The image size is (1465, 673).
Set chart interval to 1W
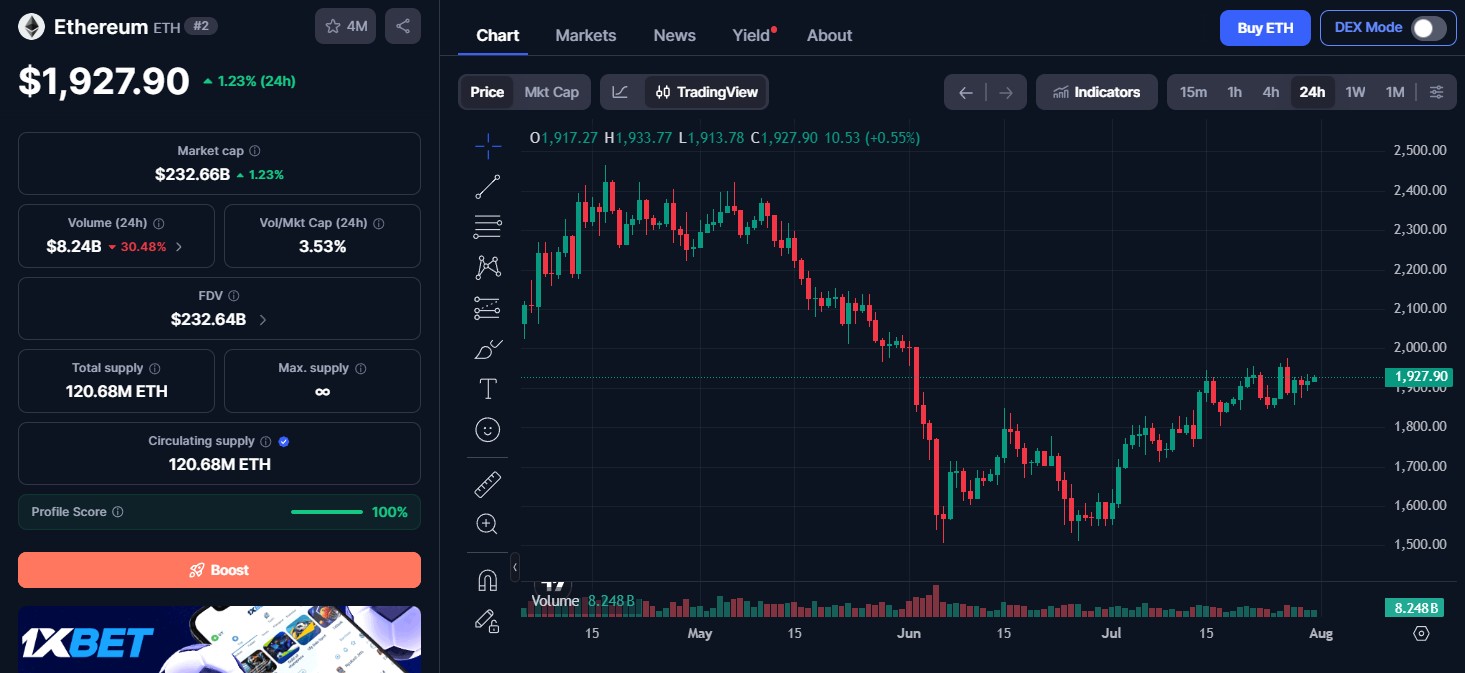click(1355, 92)
